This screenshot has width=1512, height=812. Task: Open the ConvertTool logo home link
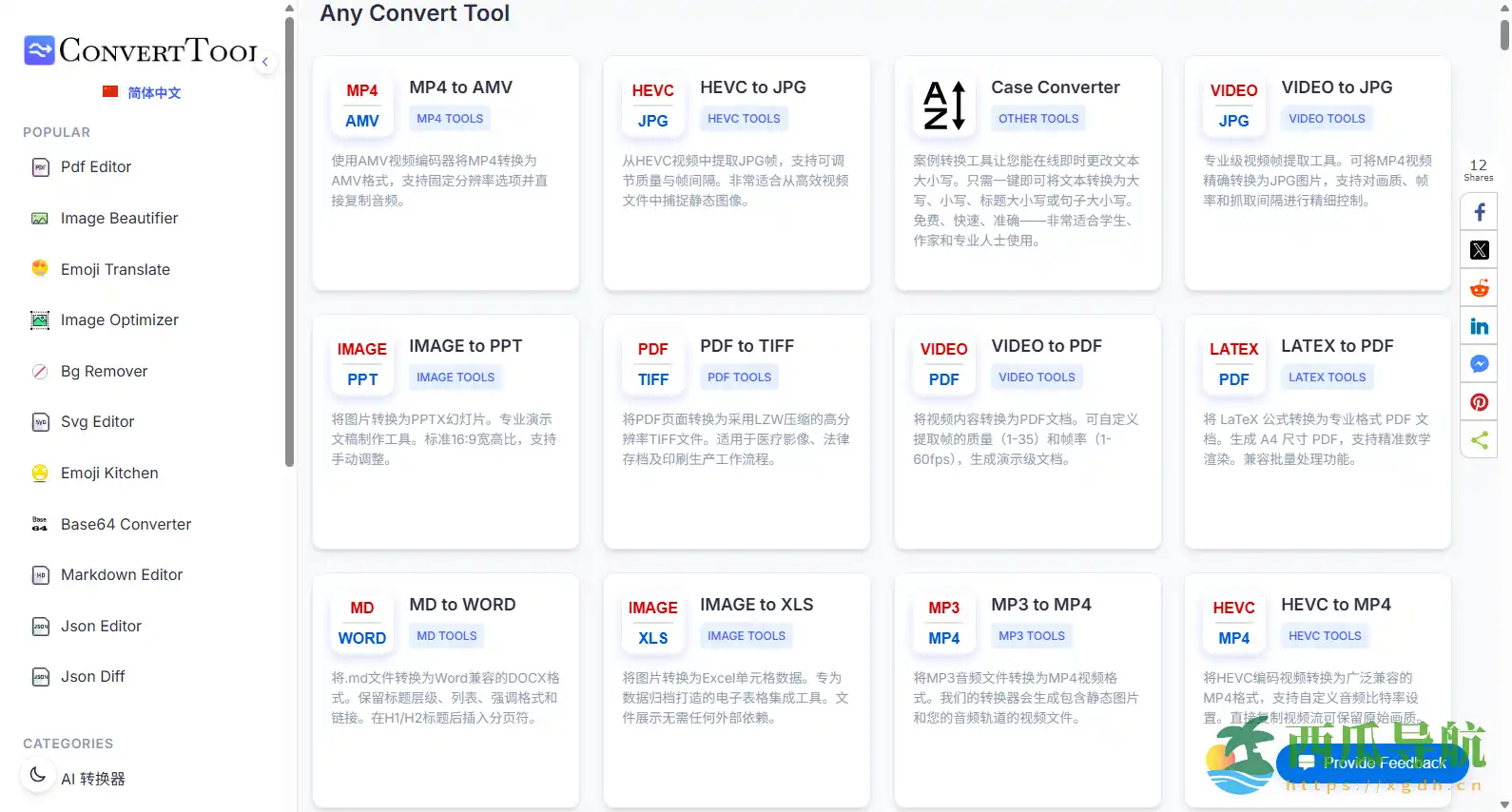pos(141,50)
